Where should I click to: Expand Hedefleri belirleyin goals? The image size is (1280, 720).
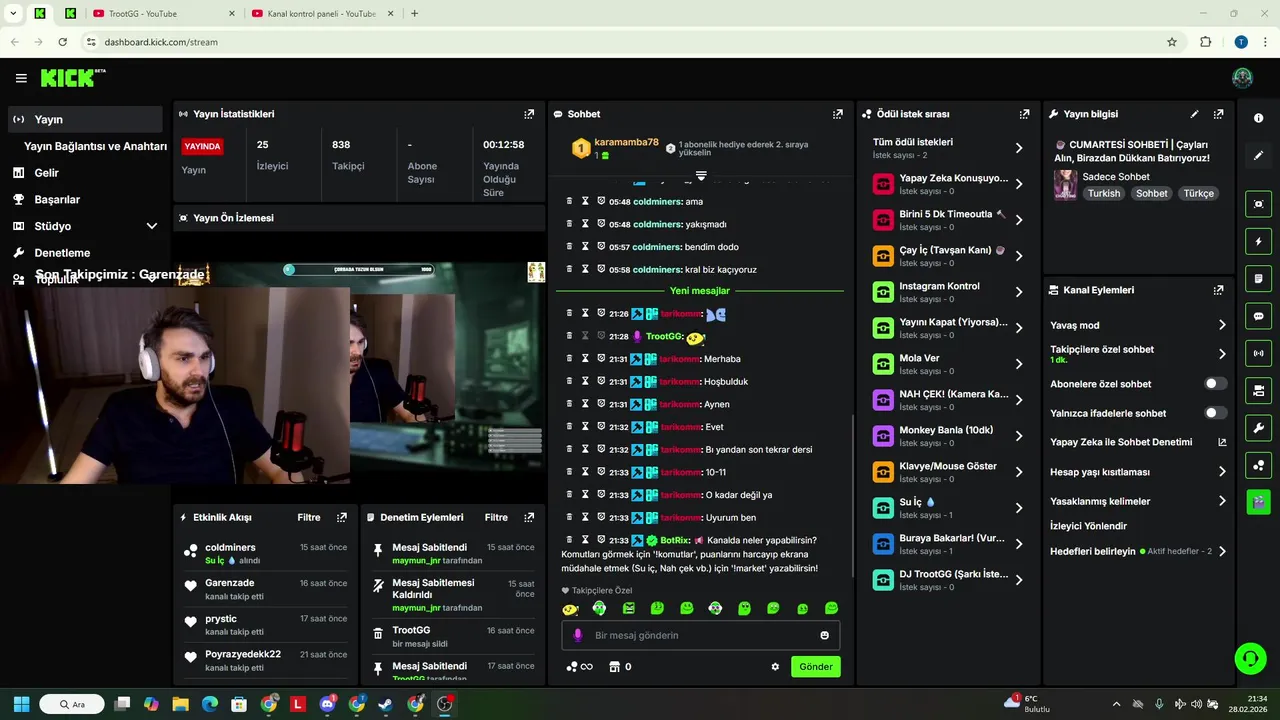[1222, 551]
